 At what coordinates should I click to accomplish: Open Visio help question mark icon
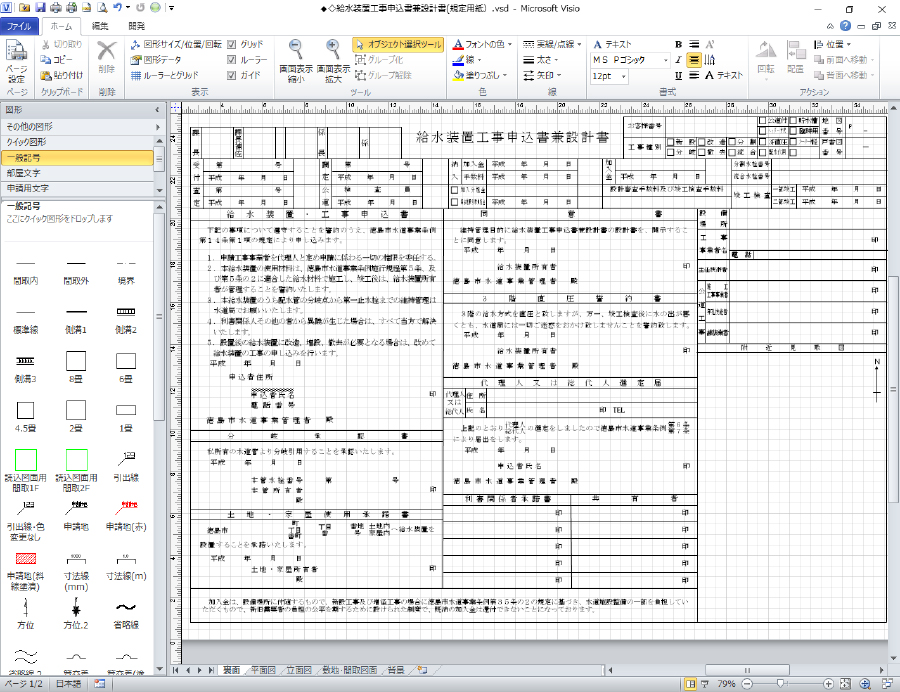tap(845, 26)
